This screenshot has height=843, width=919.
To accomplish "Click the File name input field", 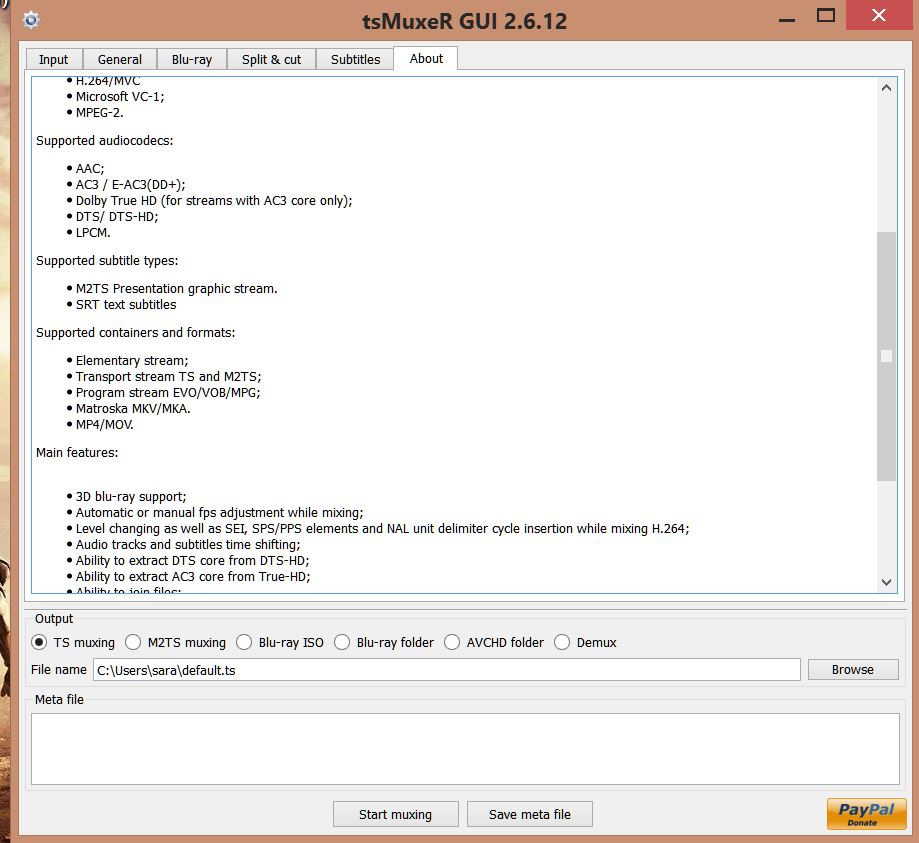I will [447, 669].
